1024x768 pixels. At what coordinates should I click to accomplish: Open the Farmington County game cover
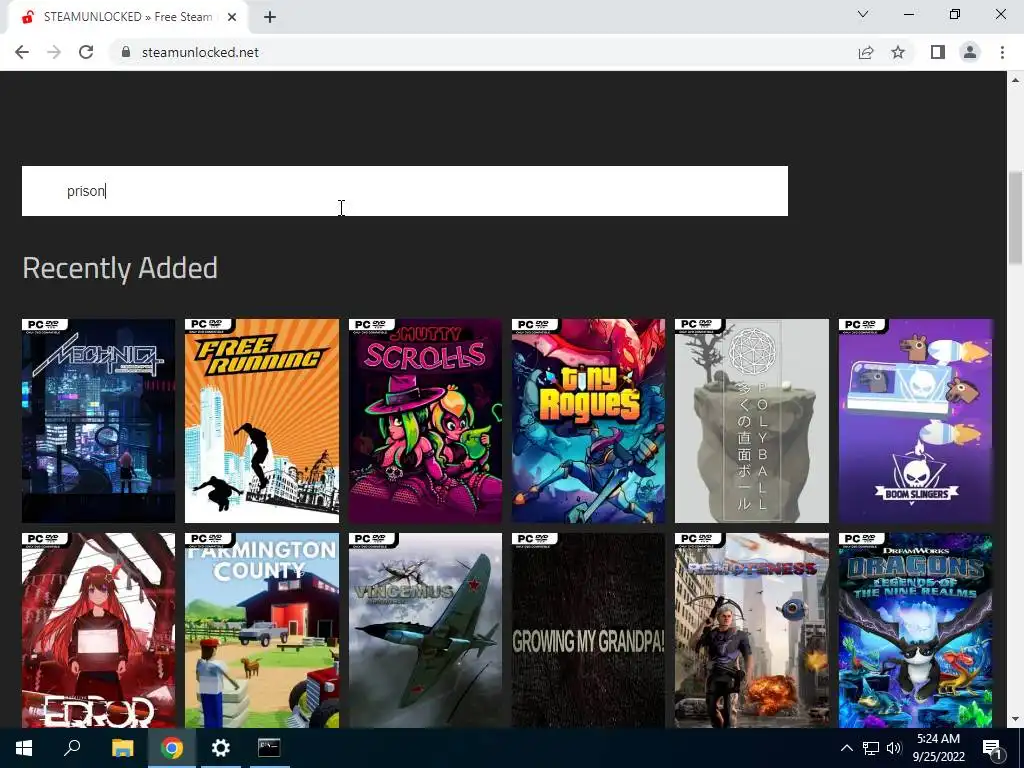(x=262, y=630)
